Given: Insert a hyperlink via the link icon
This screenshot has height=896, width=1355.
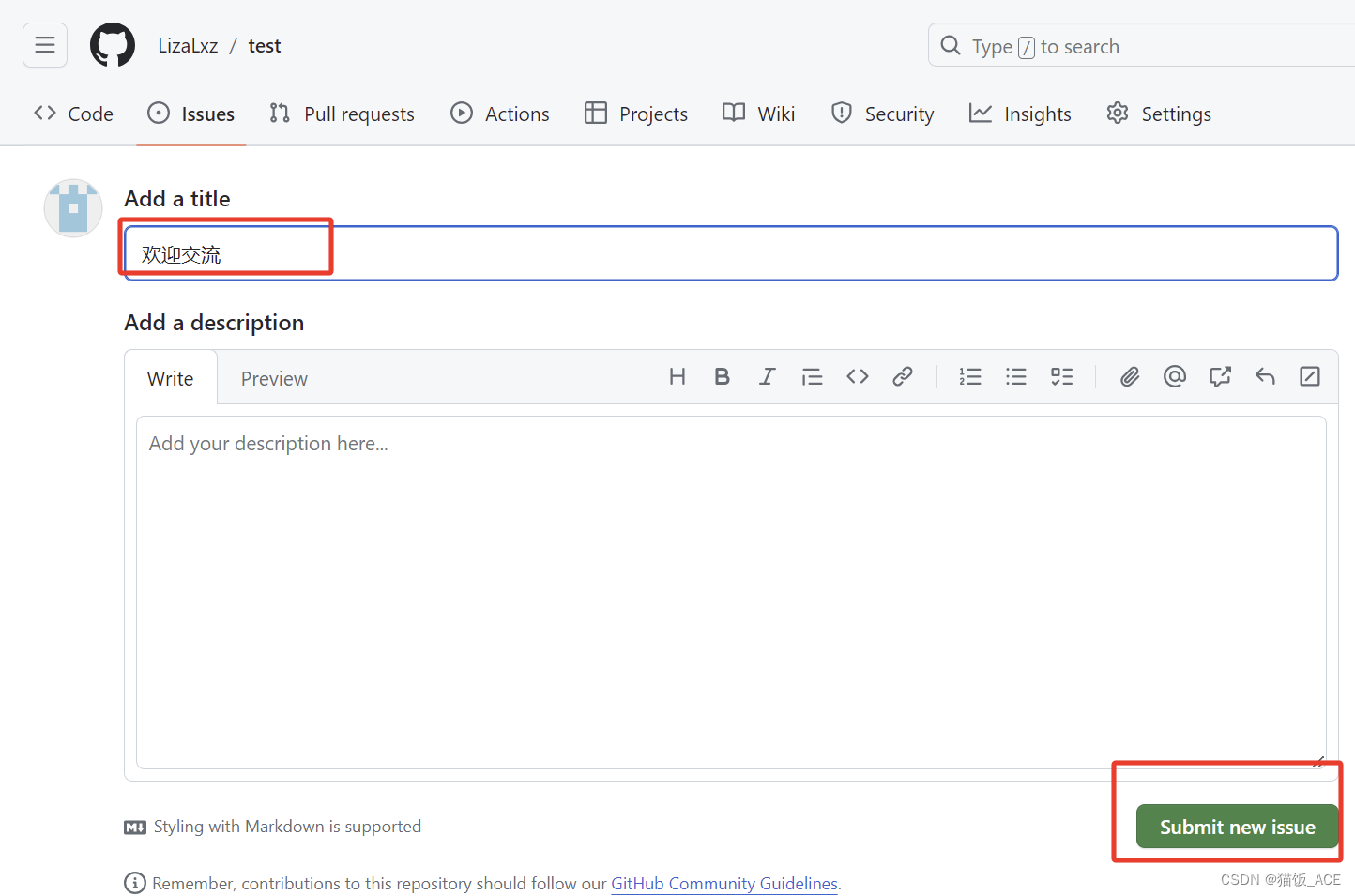Looking at the screenshot, I should (x=903, y=377).
